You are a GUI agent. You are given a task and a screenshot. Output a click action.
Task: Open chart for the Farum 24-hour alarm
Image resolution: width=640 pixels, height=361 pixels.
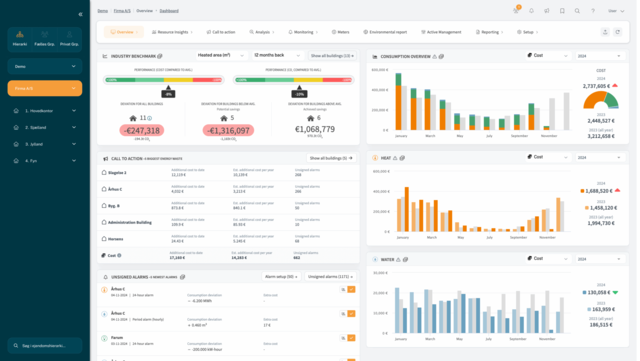(343, 338)
